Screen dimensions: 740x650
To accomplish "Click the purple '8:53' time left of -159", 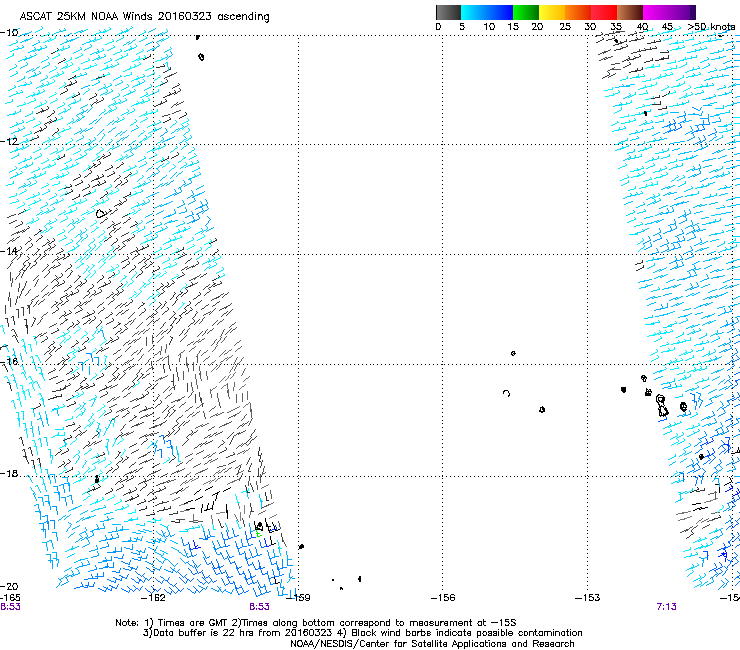I will 260,607.
